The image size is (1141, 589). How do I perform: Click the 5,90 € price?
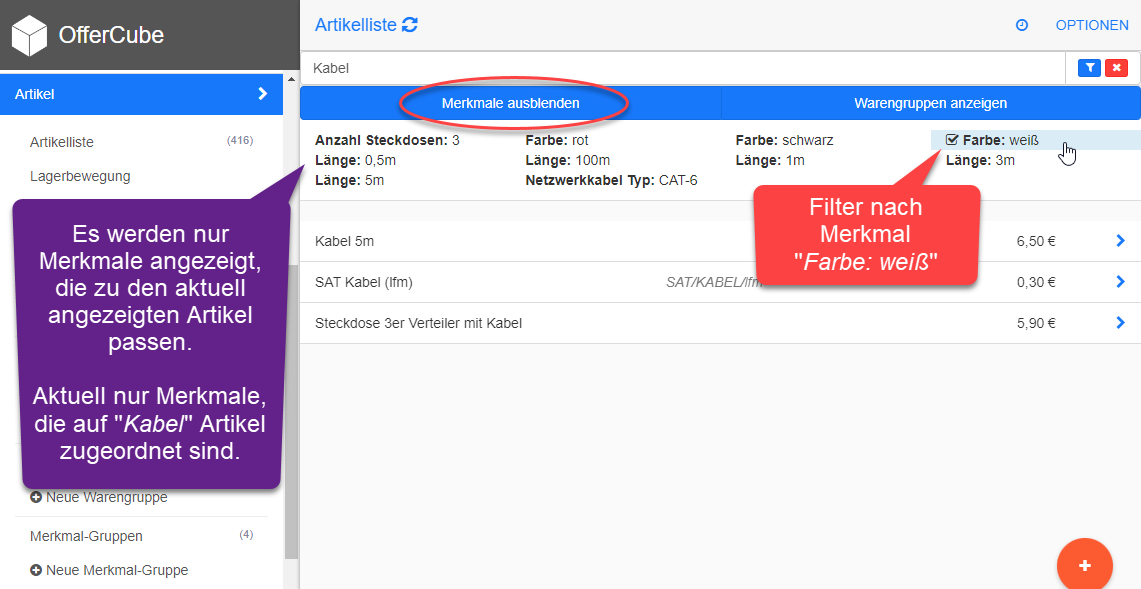pyautogui.click(x=1036, y=323)
